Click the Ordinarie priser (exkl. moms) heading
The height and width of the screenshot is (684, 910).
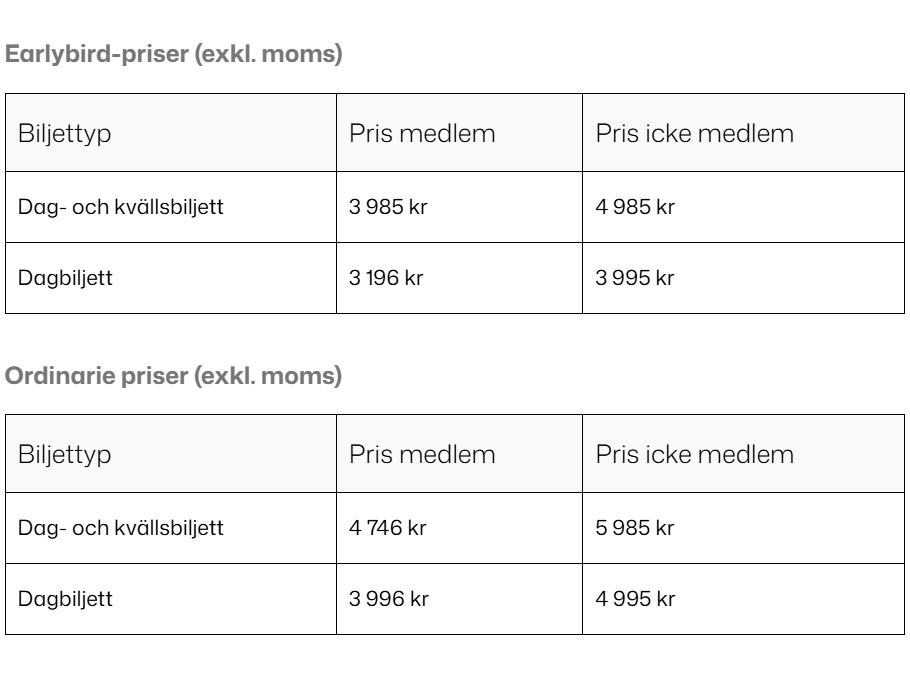(x=174, y=376)
